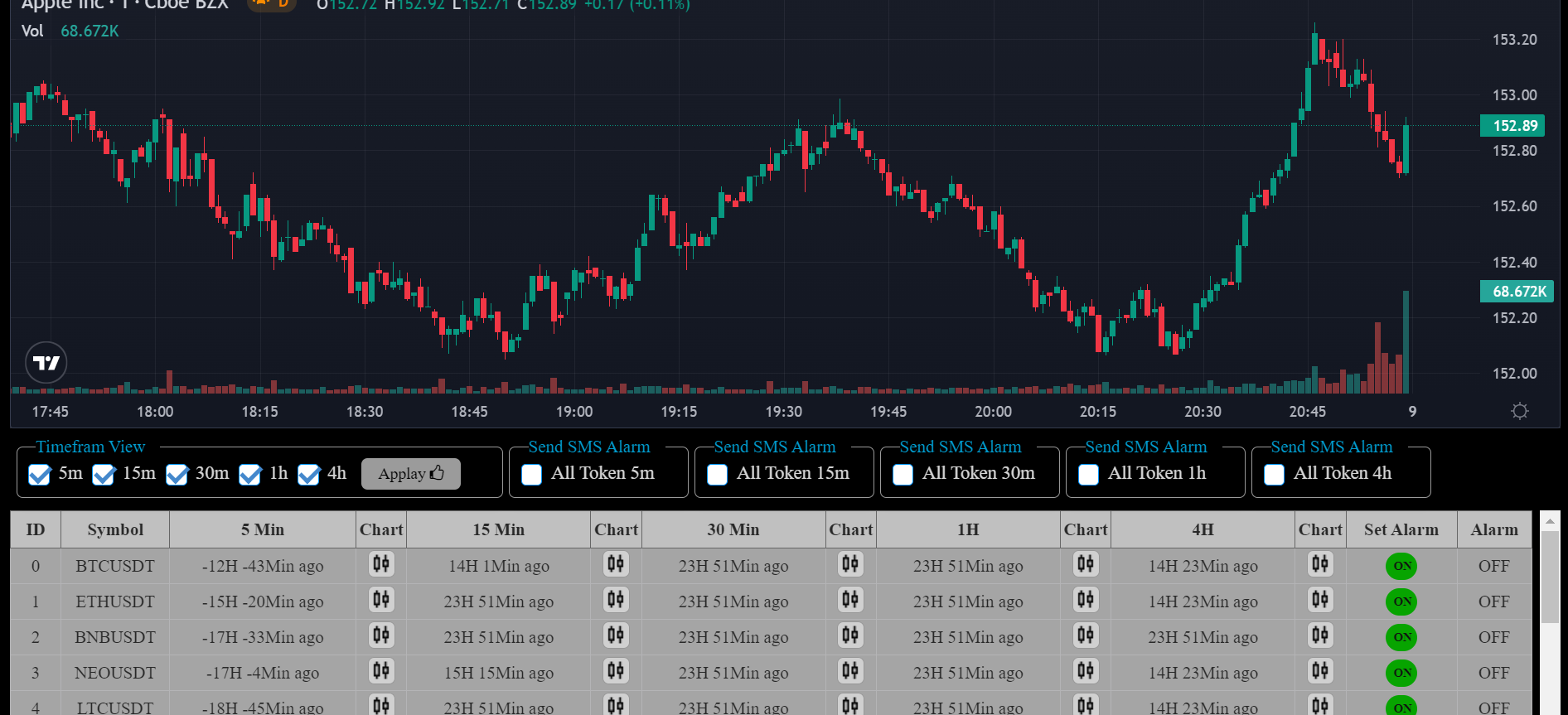Toggle BTCUSDT Set Alarm ON switch
The width and height of the screenshot is (1568, 715).
tap(1401, 566)
